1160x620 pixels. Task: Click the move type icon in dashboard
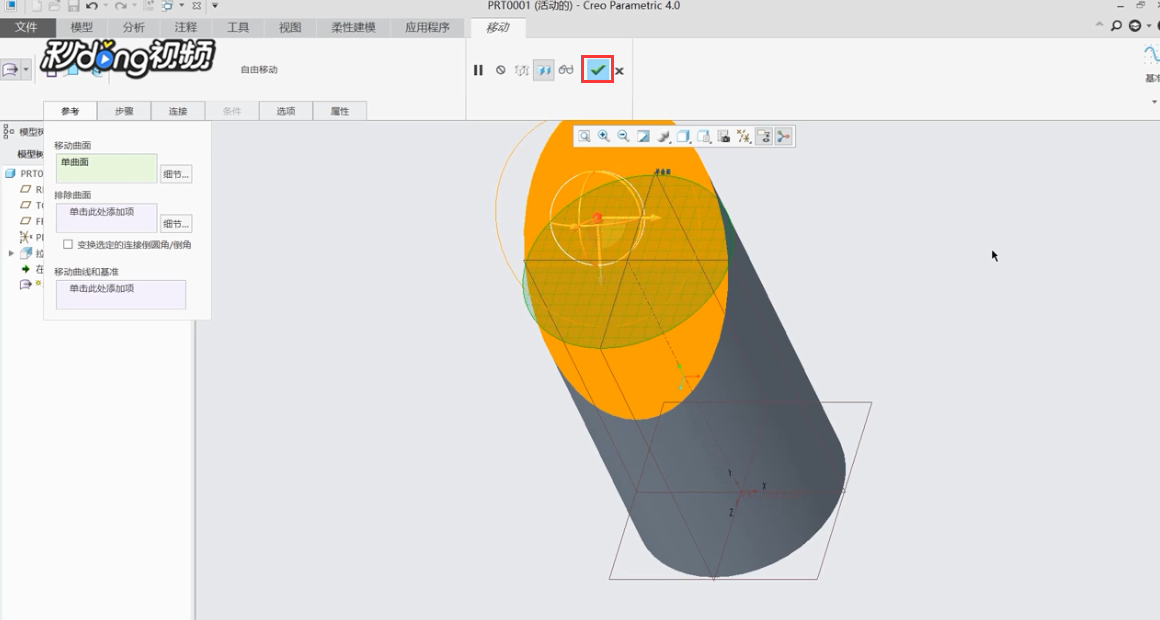pyautogui.click(x=10, y=70)
